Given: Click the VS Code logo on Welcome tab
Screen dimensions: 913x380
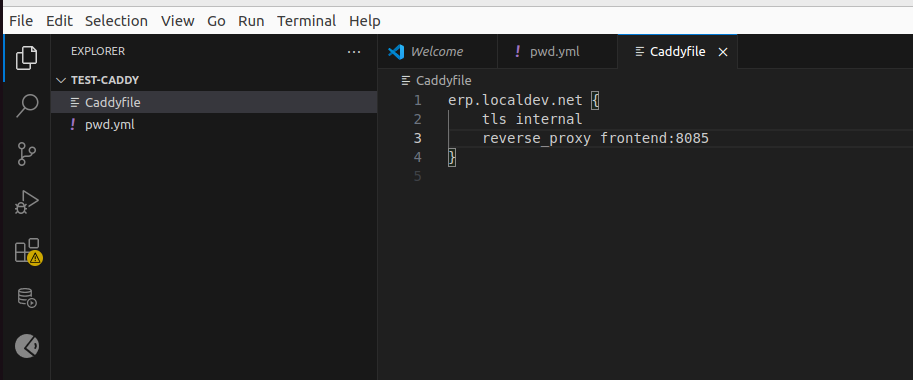Looking at the screenshot, I should click(x=396, y=52).
